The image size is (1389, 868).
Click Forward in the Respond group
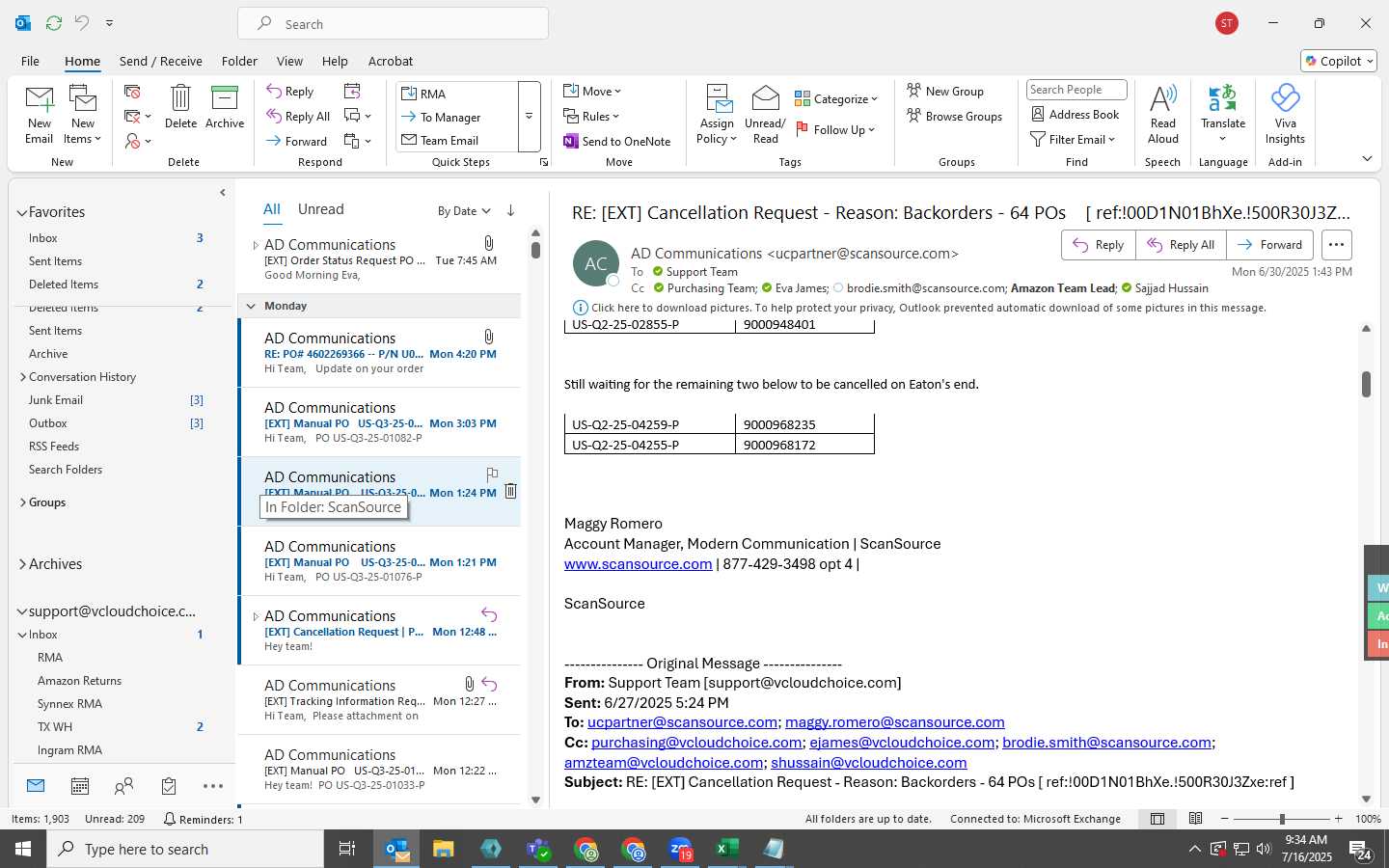(297, 142)
